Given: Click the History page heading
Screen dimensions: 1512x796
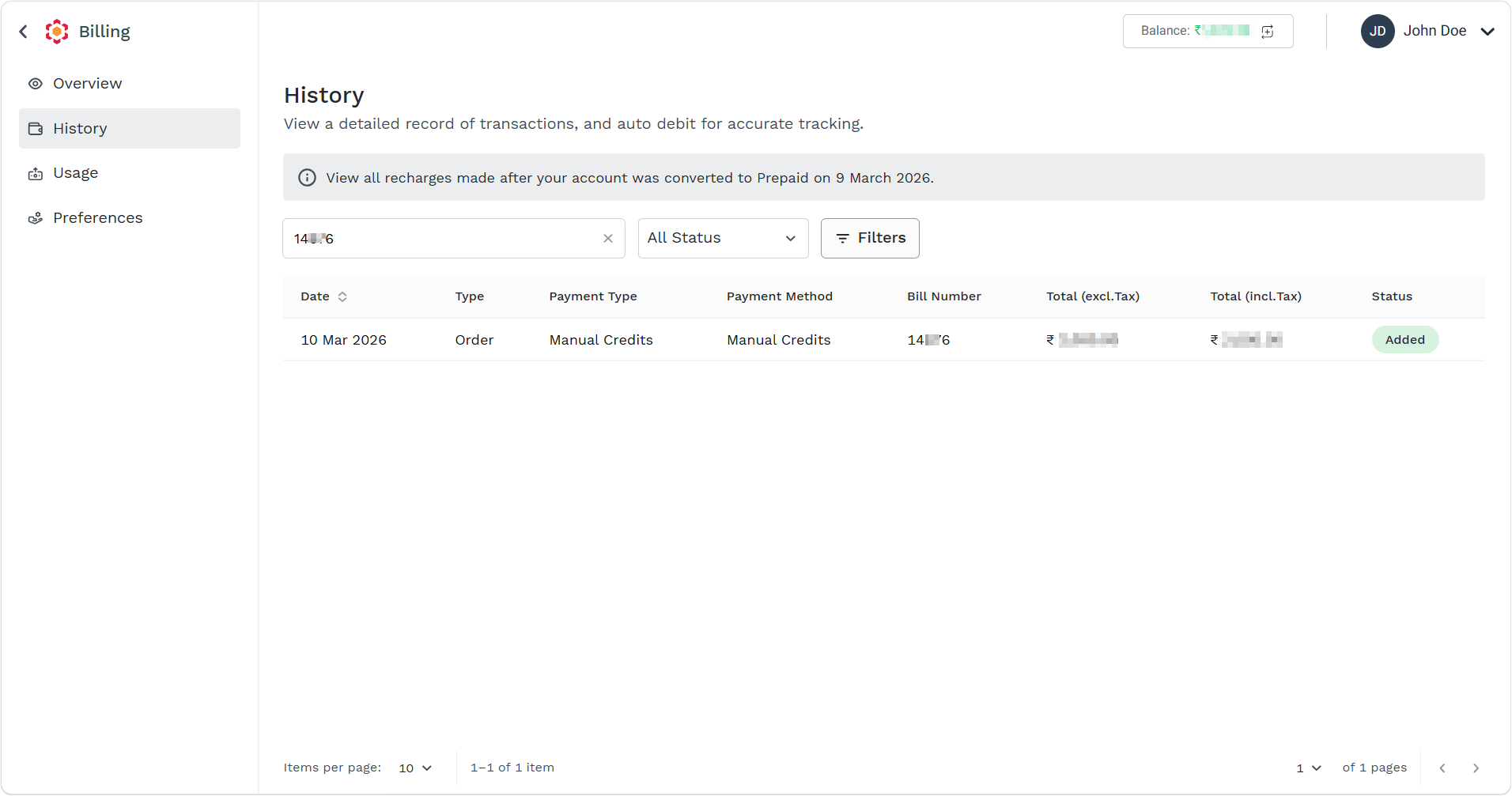Looking at the screenshot, I should 324,95.
